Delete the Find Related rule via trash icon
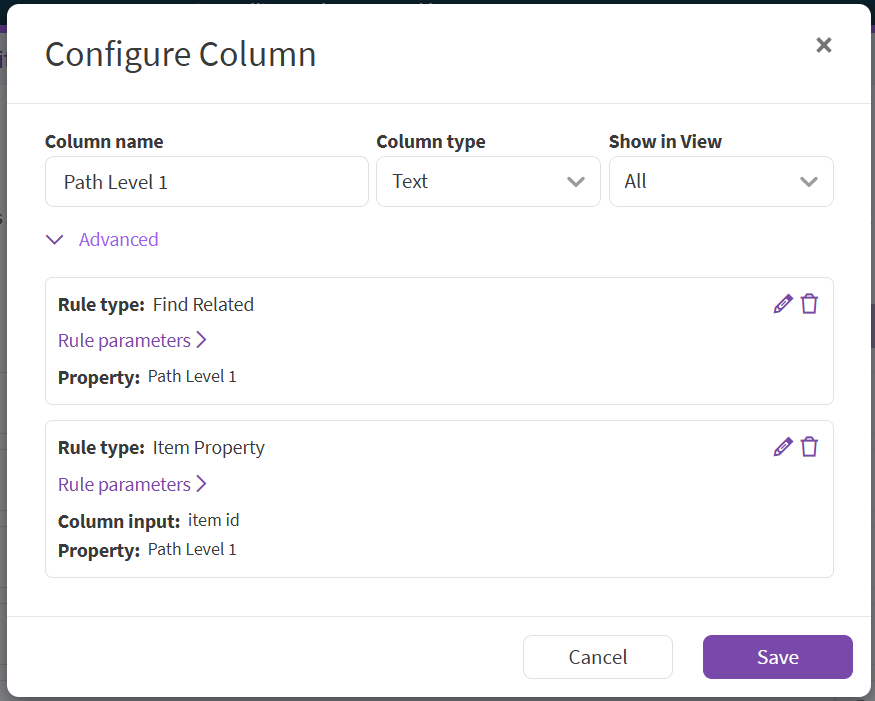Screen dimensions: 875x701 point(810,304)
